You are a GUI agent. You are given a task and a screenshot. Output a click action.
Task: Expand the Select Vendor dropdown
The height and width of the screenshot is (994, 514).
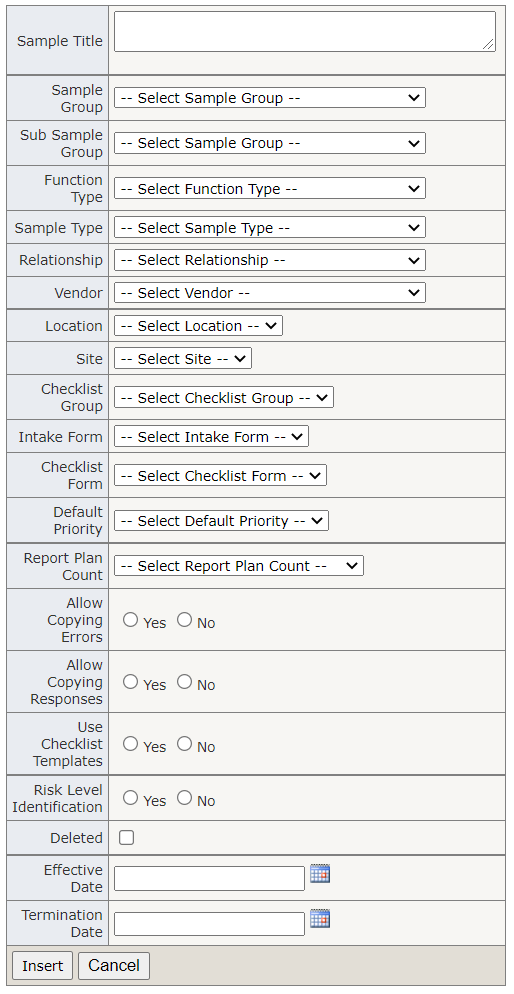[270, 293]
